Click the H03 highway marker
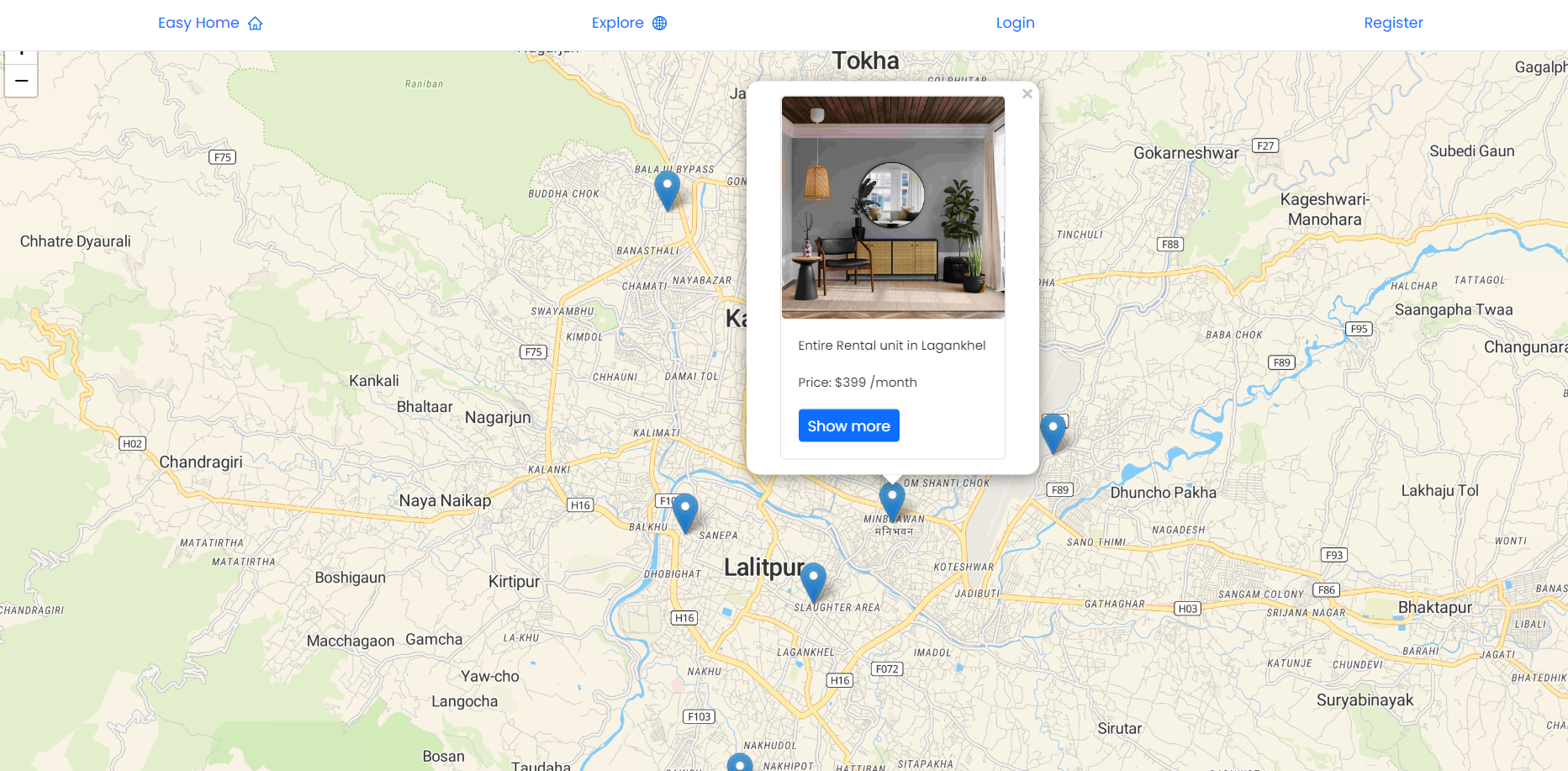The width and height of the screenshot is (1568, 771). point(1187,609)
